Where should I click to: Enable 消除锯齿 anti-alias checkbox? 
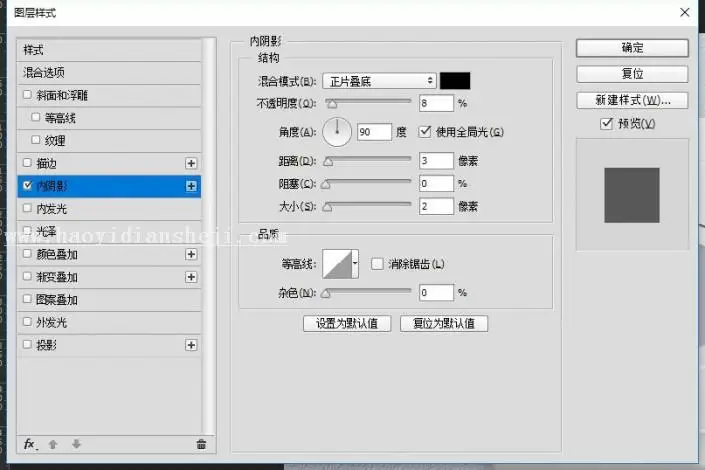click(x=377, y=264)
